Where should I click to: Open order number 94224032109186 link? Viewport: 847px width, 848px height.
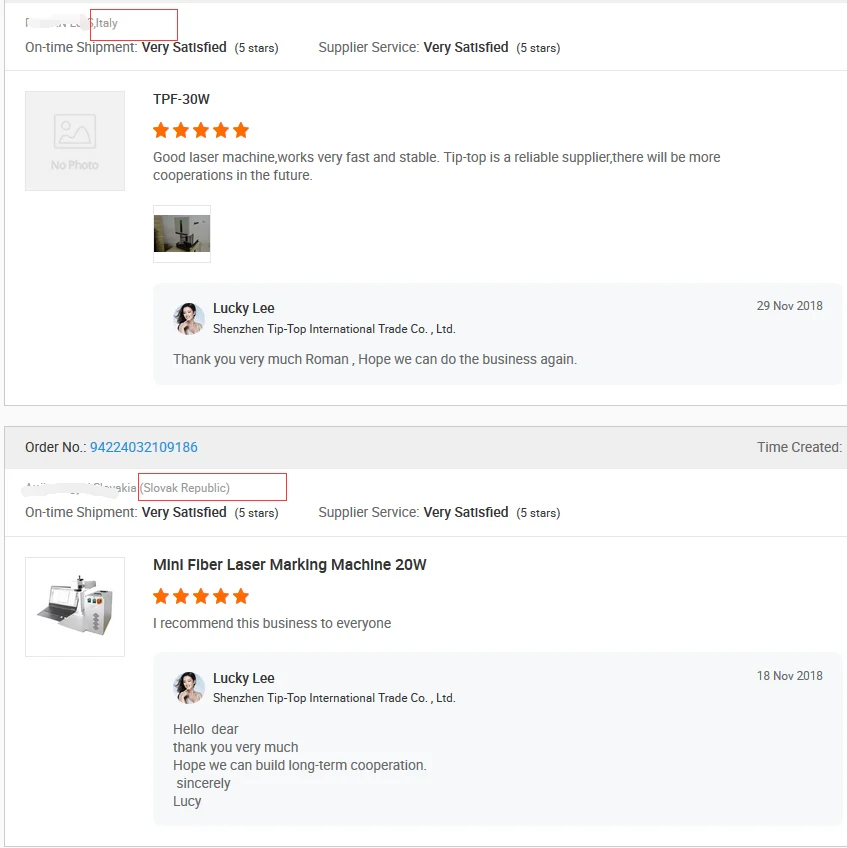click(x=144, y=447)
